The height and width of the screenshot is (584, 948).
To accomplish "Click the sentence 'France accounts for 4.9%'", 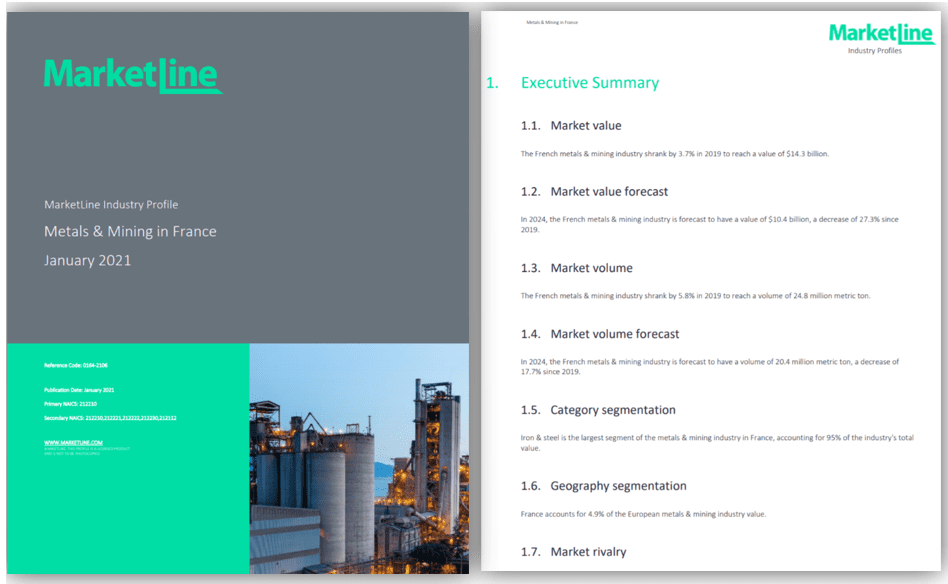I will pos(643,514).
